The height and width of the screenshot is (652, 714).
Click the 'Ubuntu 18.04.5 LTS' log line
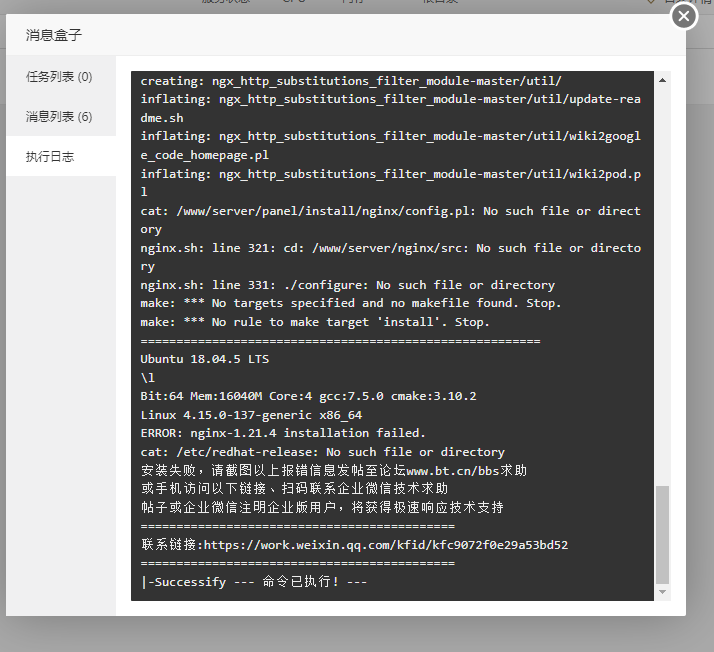(204, 359)
